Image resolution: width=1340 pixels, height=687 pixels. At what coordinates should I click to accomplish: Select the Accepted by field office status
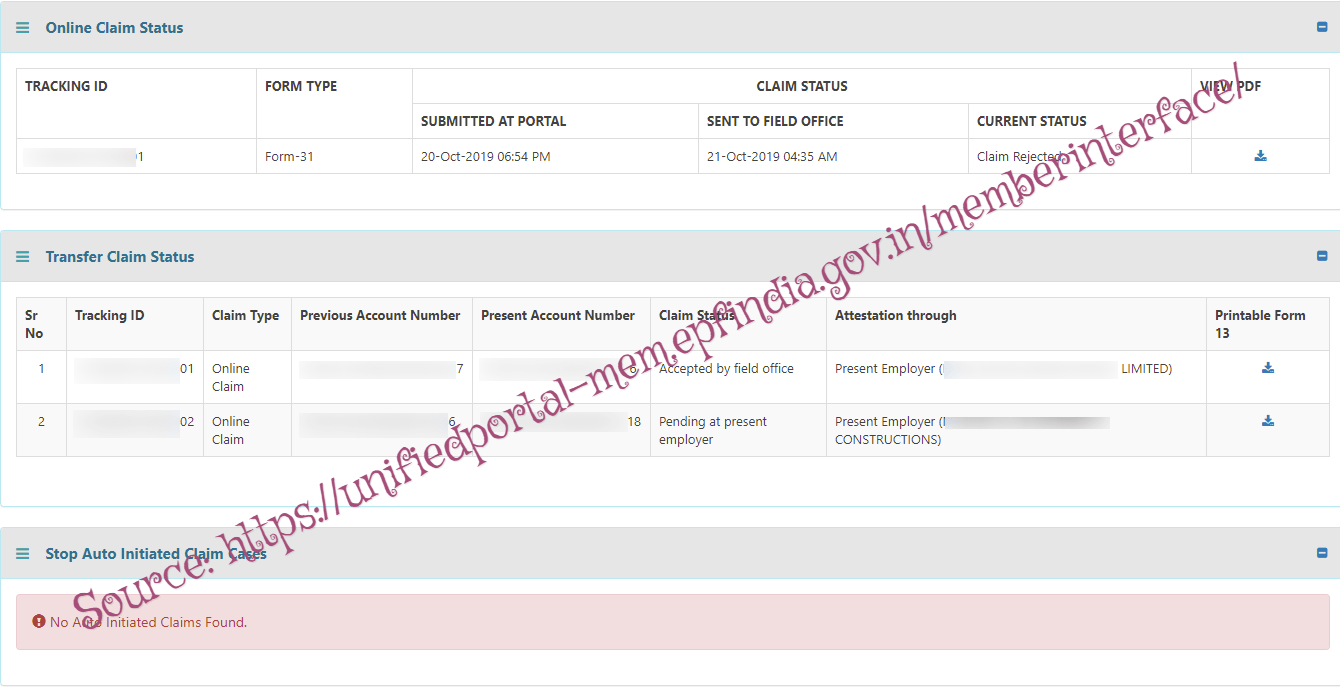pos(726,369)
